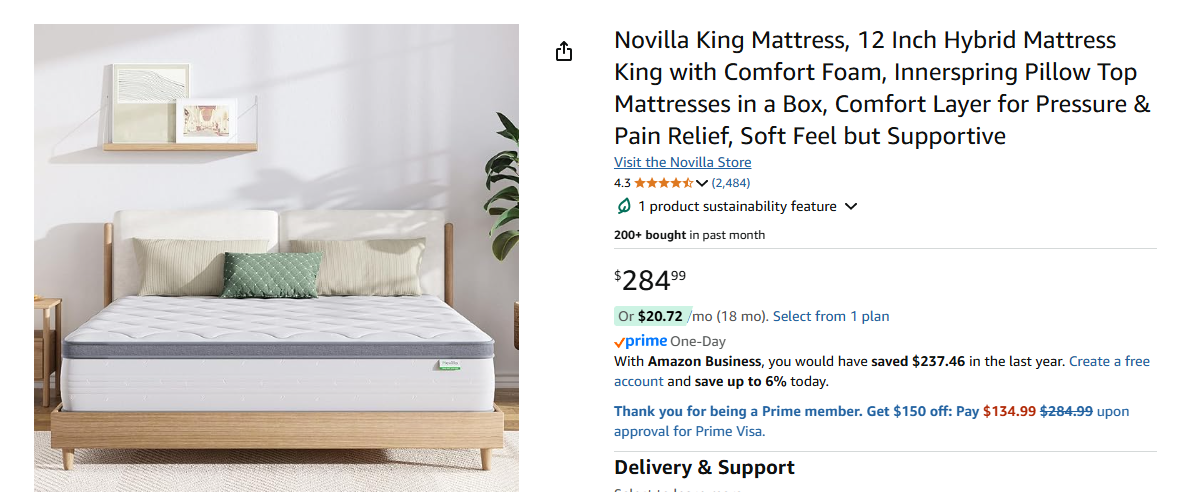The width and height of the screenshot is (1179, 492).
Task: Click the green sustainability leaf icon
Action: [x=624, y=207]
